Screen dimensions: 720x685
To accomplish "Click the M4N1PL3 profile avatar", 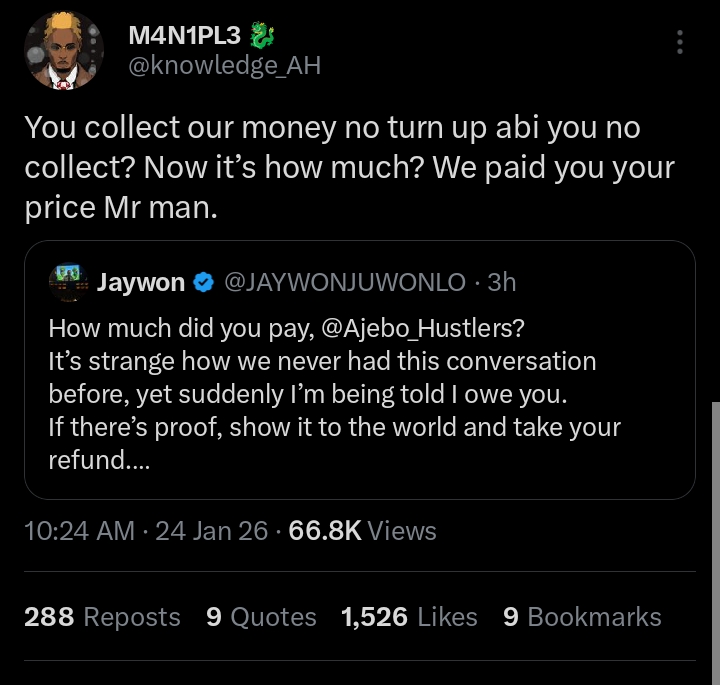I will coord(63,51).
